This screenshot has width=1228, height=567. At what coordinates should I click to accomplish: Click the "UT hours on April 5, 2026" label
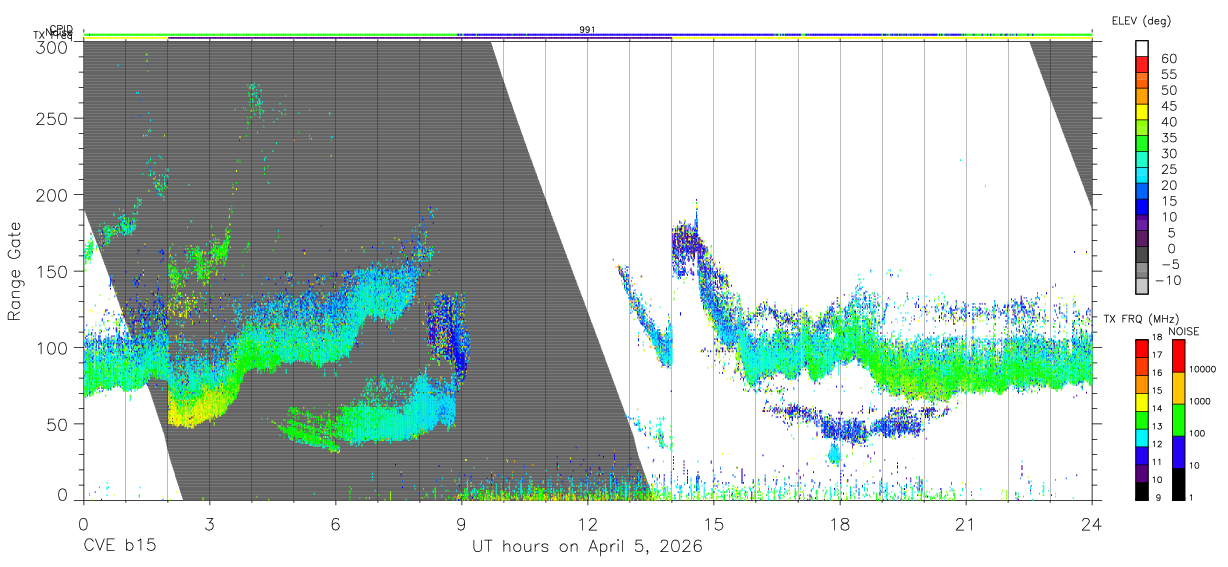pos(587,547)
